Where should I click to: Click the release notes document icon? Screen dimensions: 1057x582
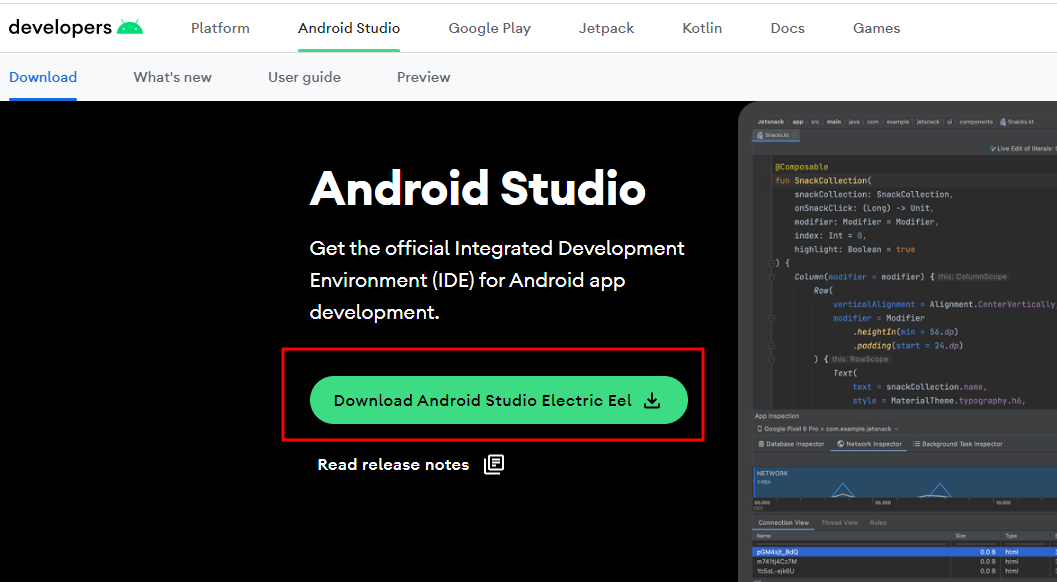click(x=494, y=464)
